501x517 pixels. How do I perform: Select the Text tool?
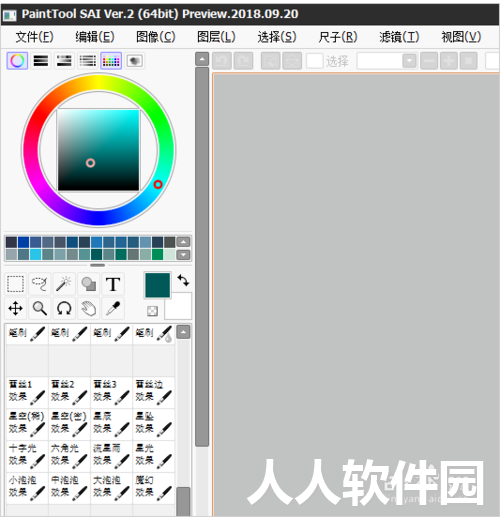click(x=113, y=284)
